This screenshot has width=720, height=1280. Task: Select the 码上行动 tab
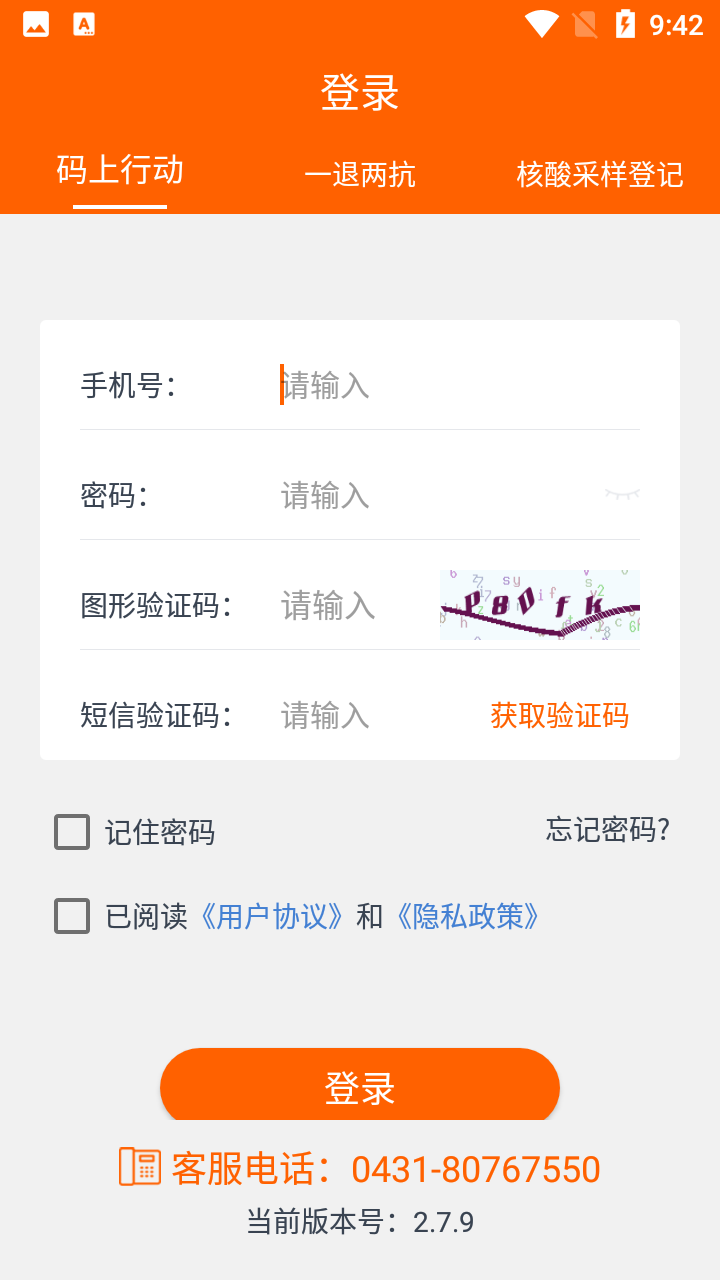(120, 171)
